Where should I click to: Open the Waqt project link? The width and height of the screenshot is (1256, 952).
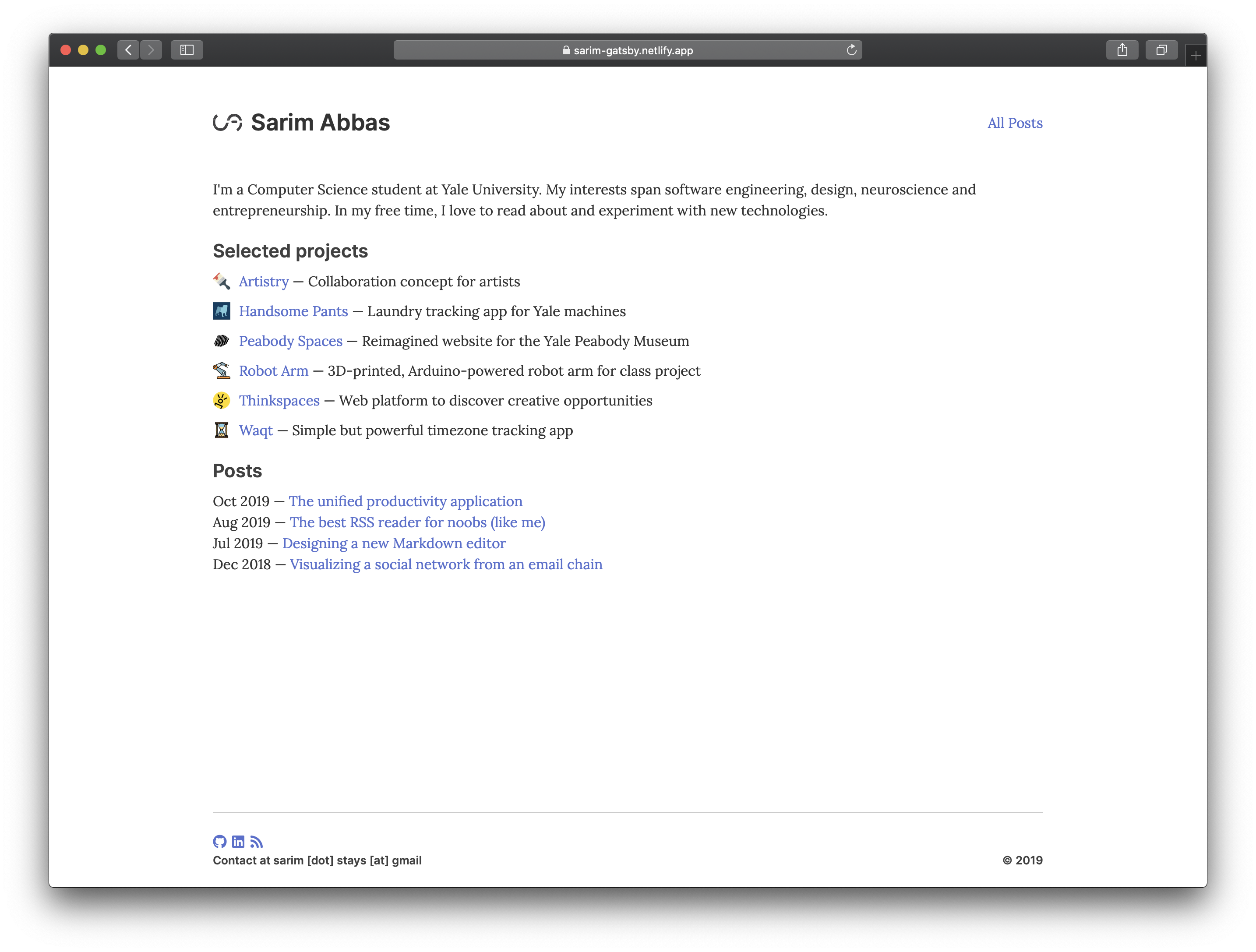coord(255,430)
